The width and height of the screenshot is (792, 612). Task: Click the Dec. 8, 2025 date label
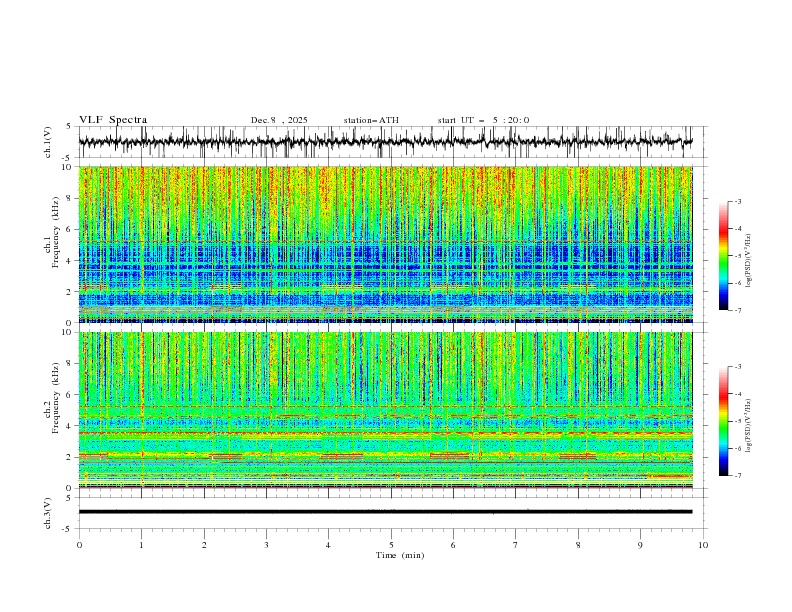[279, 120]
